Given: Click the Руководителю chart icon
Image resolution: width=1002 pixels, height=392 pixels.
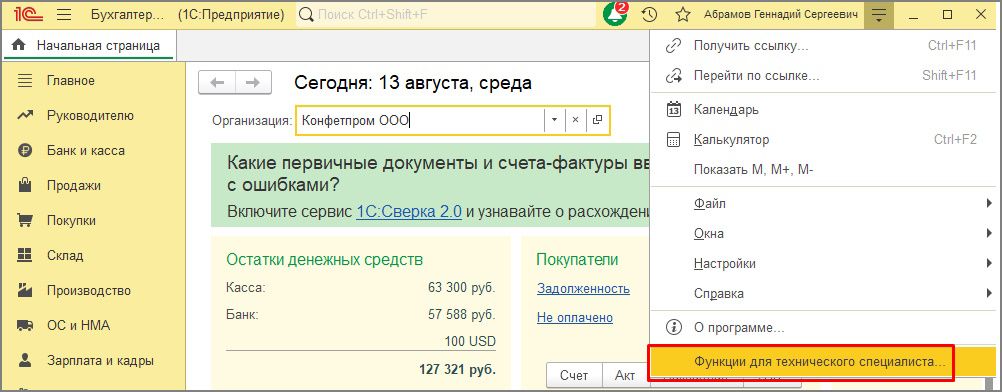Looking at the screenshot, I should tap(24, 116).
